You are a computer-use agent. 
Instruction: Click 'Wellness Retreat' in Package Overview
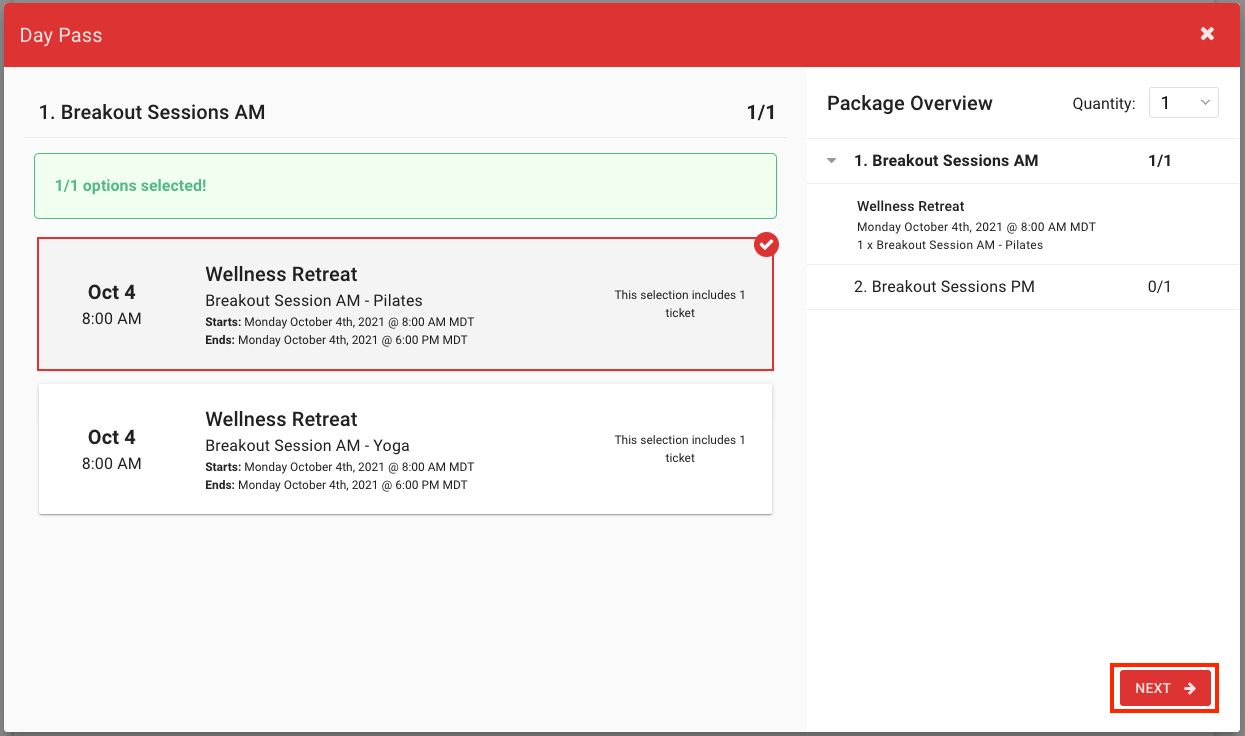click(911, 206)
